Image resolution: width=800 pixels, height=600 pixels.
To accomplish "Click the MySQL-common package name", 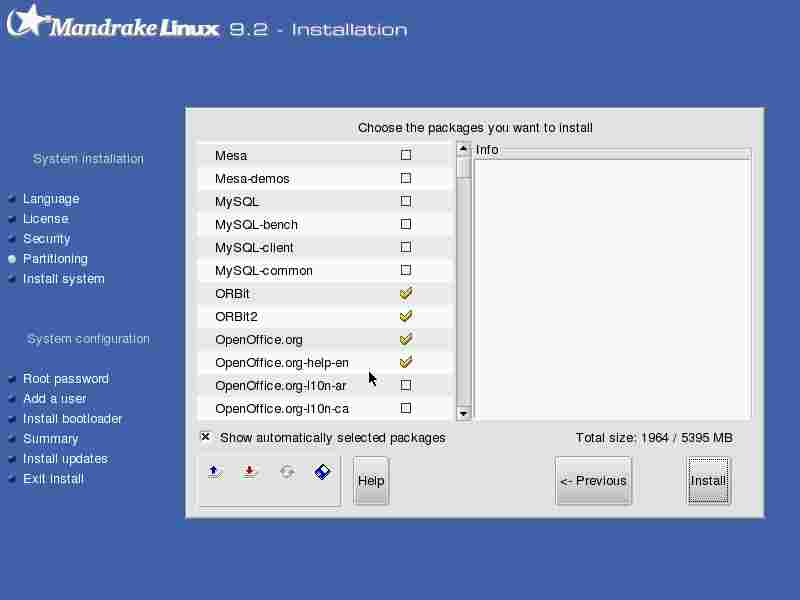I will [264, 270].
